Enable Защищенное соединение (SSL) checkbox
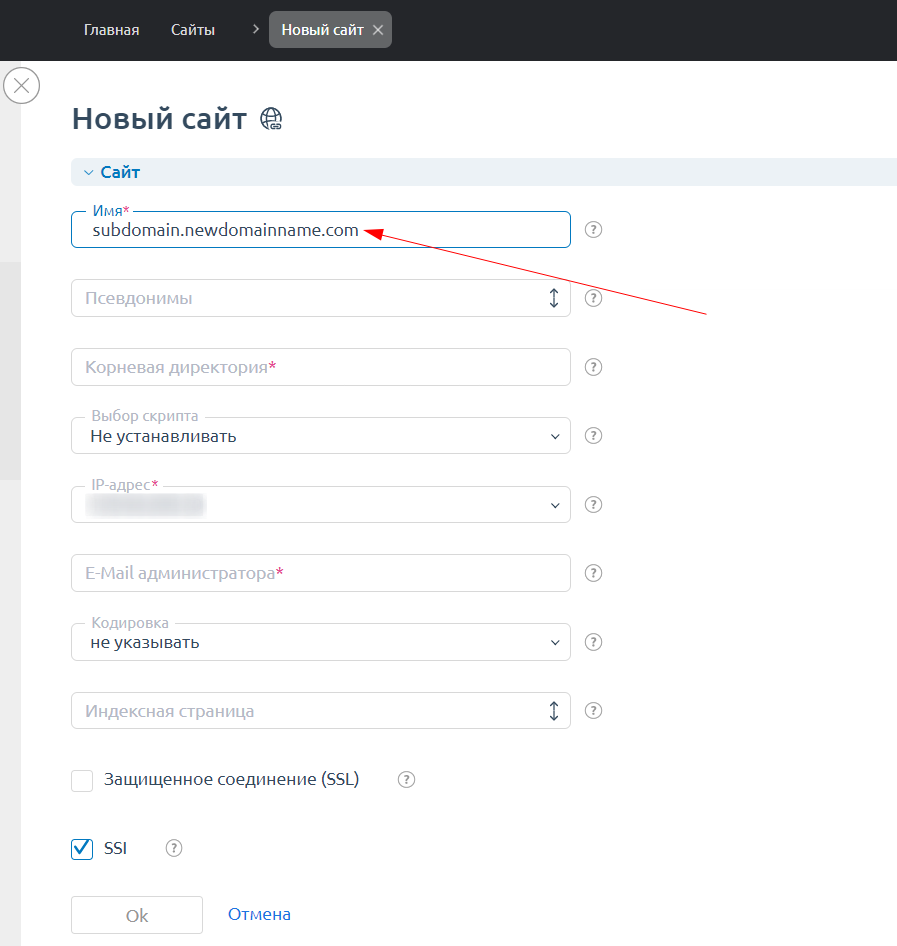897x946 pixels. tap(82, 781)
